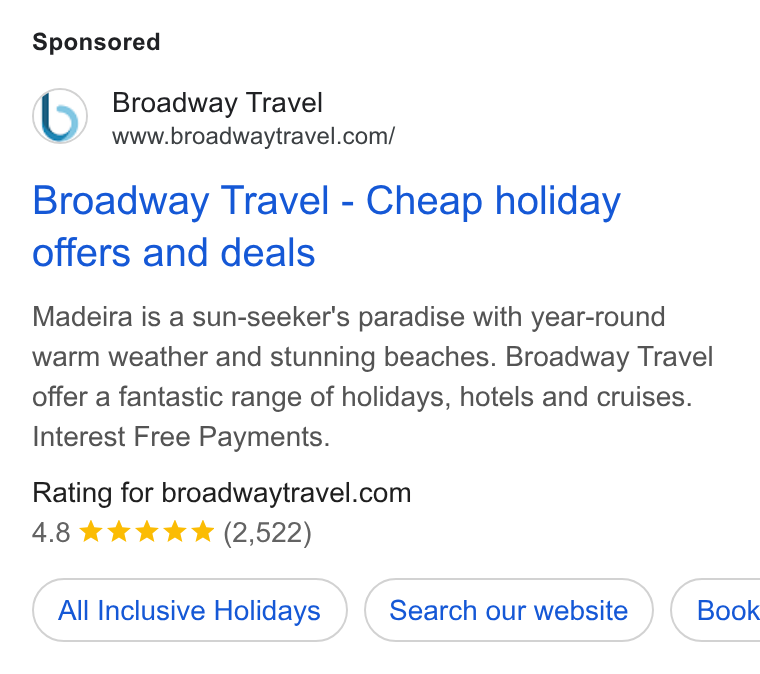The height and width of the screenshot is (674, 760).
Task: Click the Sponsored label
Action: 96,42
